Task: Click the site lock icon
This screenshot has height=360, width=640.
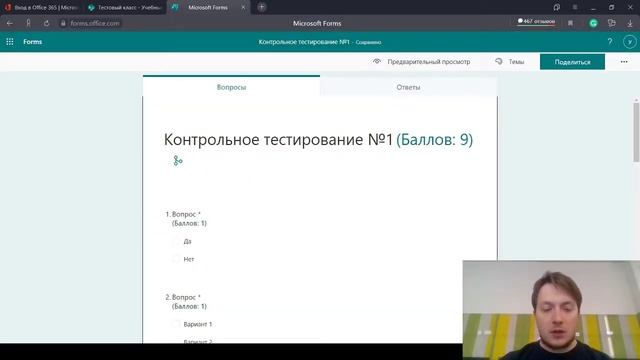Action: click(x=63, y=23)
